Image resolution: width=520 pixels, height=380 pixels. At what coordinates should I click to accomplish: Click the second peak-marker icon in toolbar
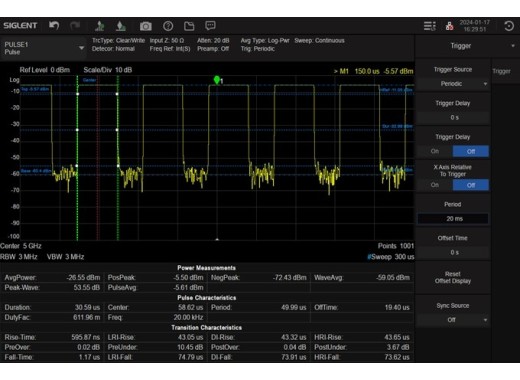tap(121, 26)
